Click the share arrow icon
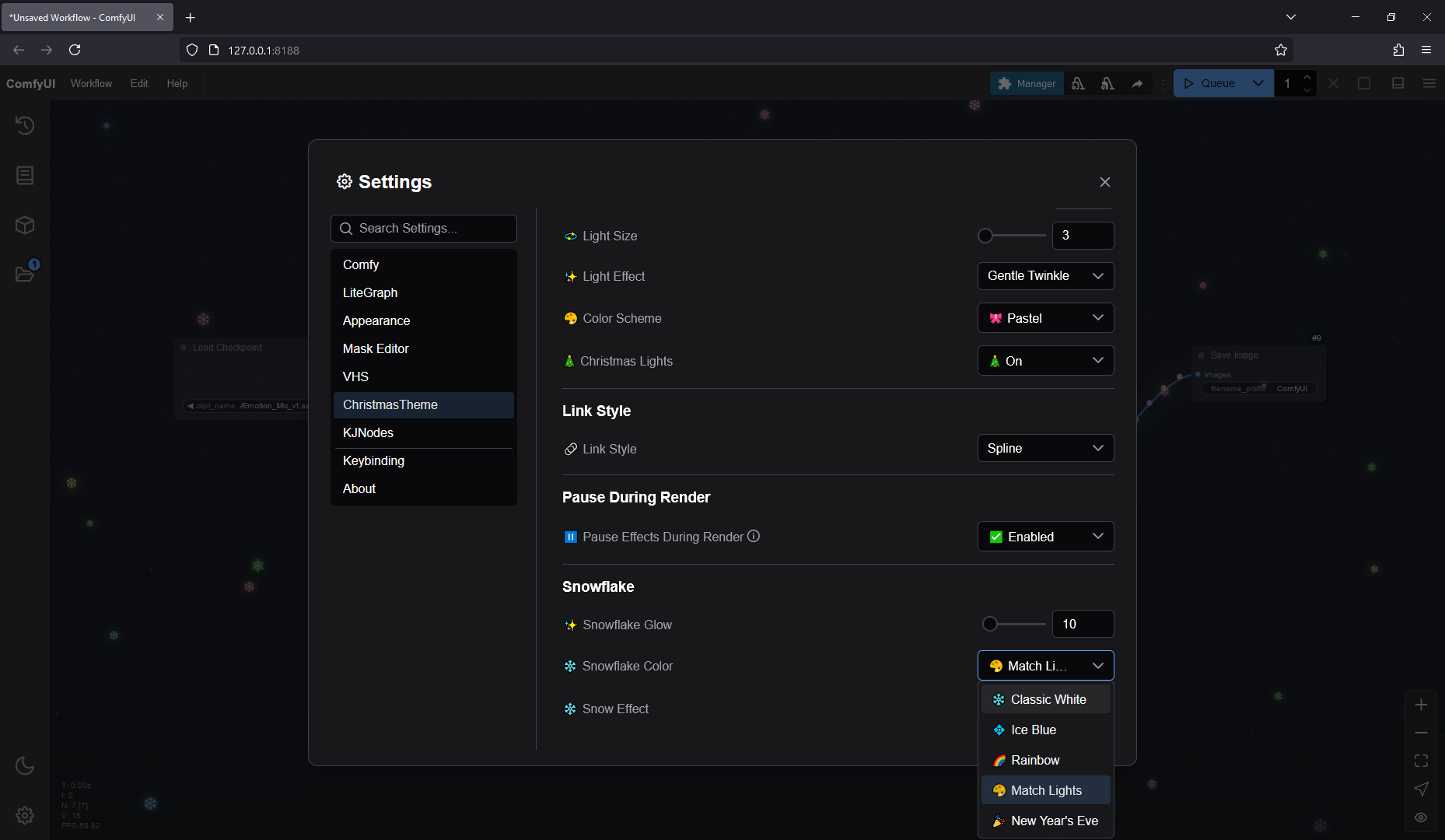Viewport: 1445px width, 840px height. (1137, 83)
